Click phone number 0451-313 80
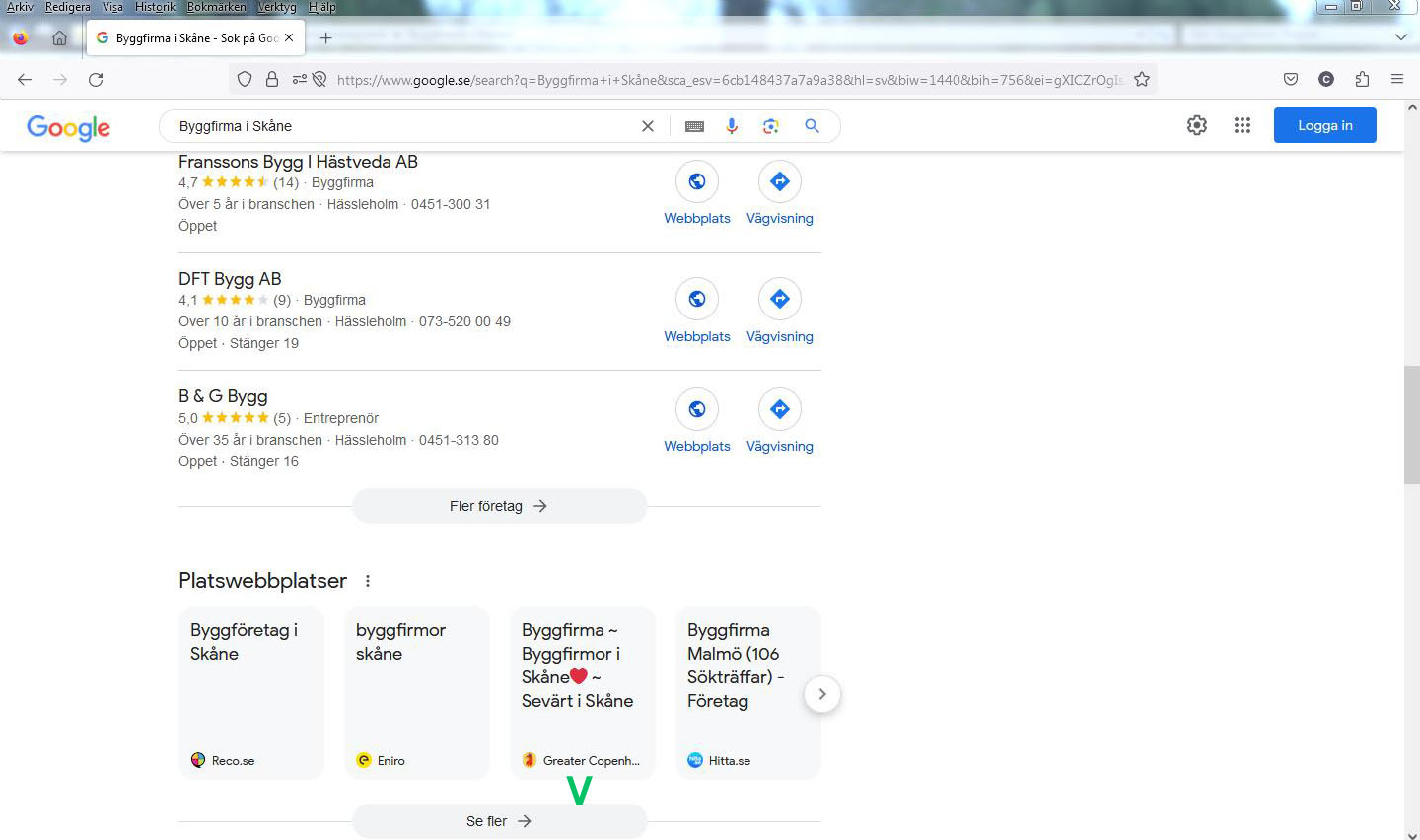Image resolution: width=1420 pixels, height=840 pixels. [459, 440]
